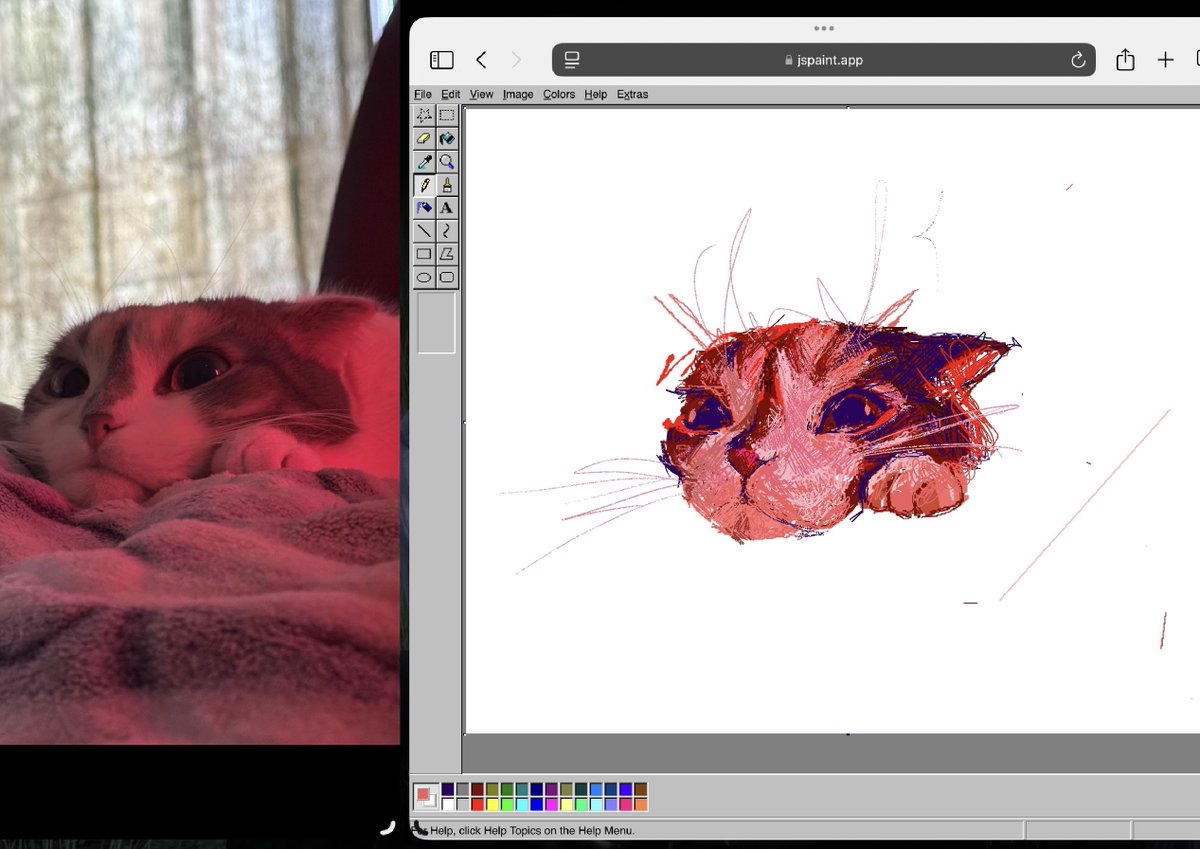The image size is (1200, 849).
Task: Select the cyan palette swatch
Action: pyautogui.click(x=522, y=804)
